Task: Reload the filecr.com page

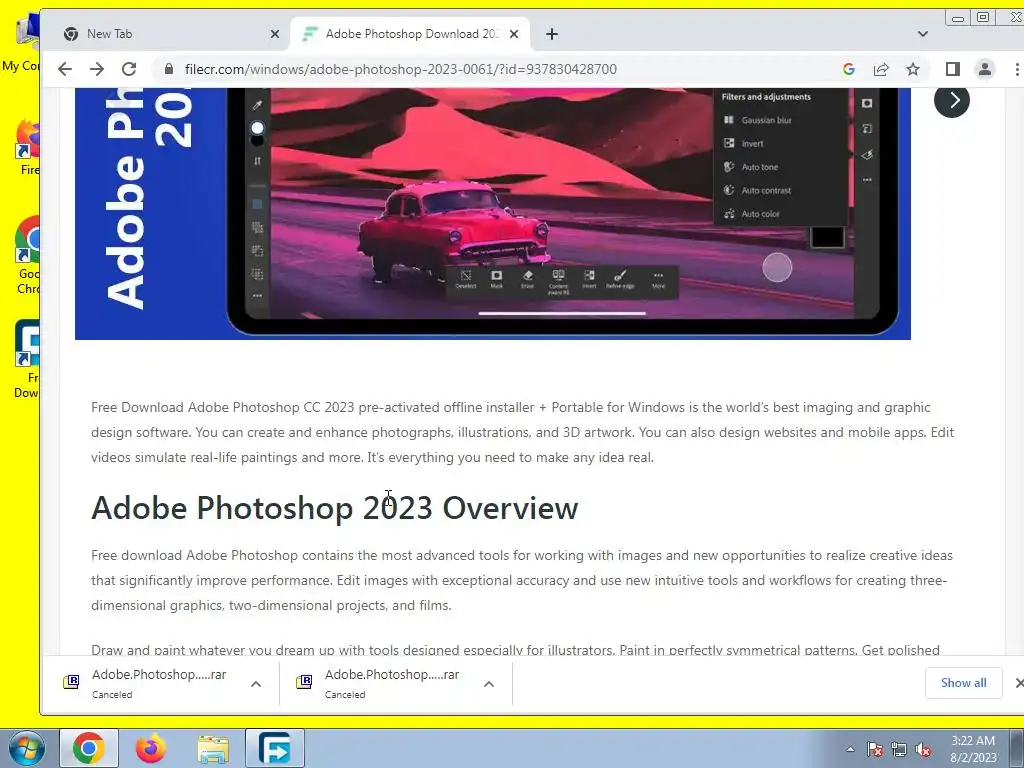Action: pyautogui.click(x=129, y=69)
